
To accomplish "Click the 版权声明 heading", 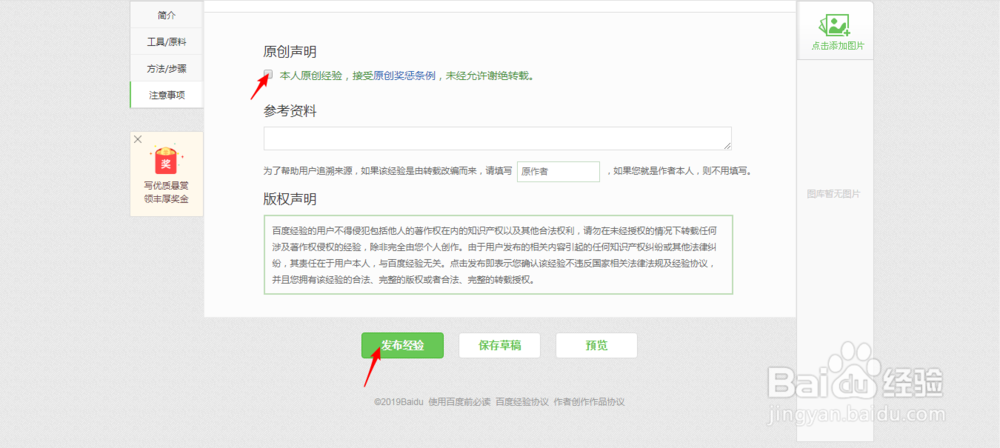I will pos(290,199).
